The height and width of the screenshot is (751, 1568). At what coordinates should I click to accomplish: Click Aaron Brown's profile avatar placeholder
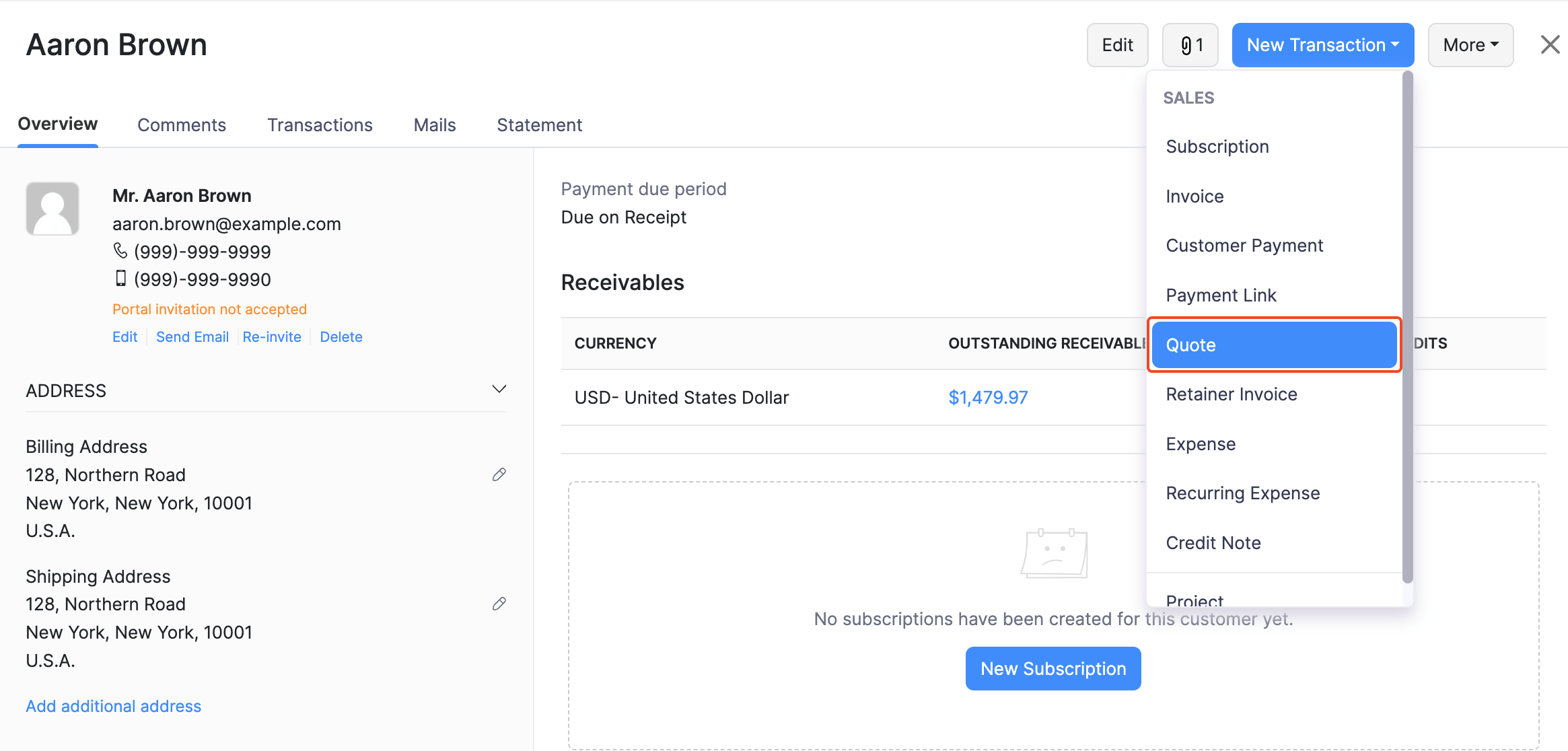(52, 209)
